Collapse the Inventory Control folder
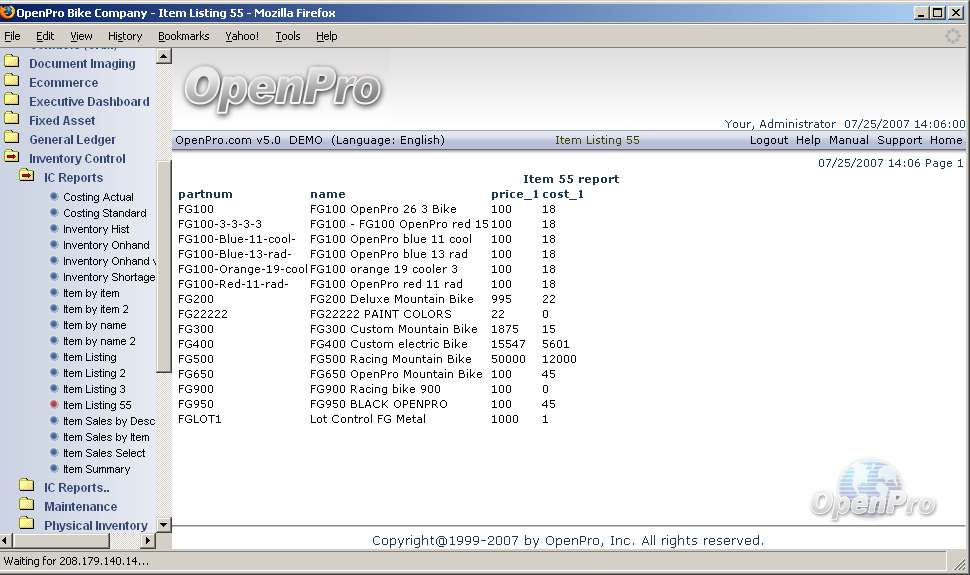Image resolution: width=970 pixels, height=575 pixels. (12, 158)
